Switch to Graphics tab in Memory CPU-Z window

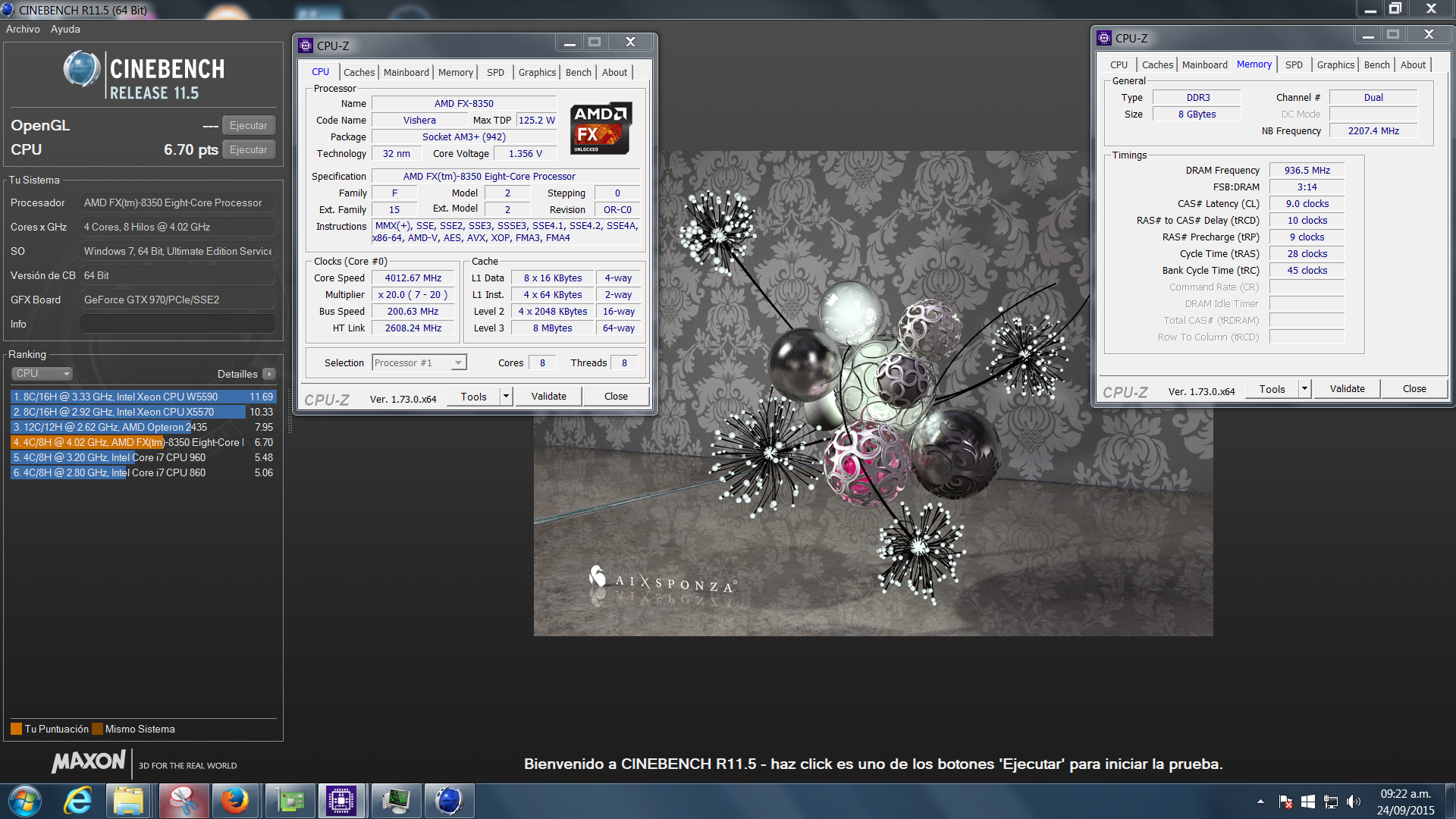1335,64
